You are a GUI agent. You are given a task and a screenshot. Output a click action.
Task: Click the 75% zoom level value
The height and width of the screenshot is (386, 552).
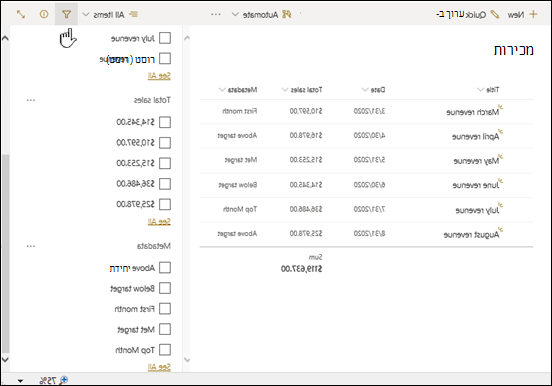[x=48, y=380]
